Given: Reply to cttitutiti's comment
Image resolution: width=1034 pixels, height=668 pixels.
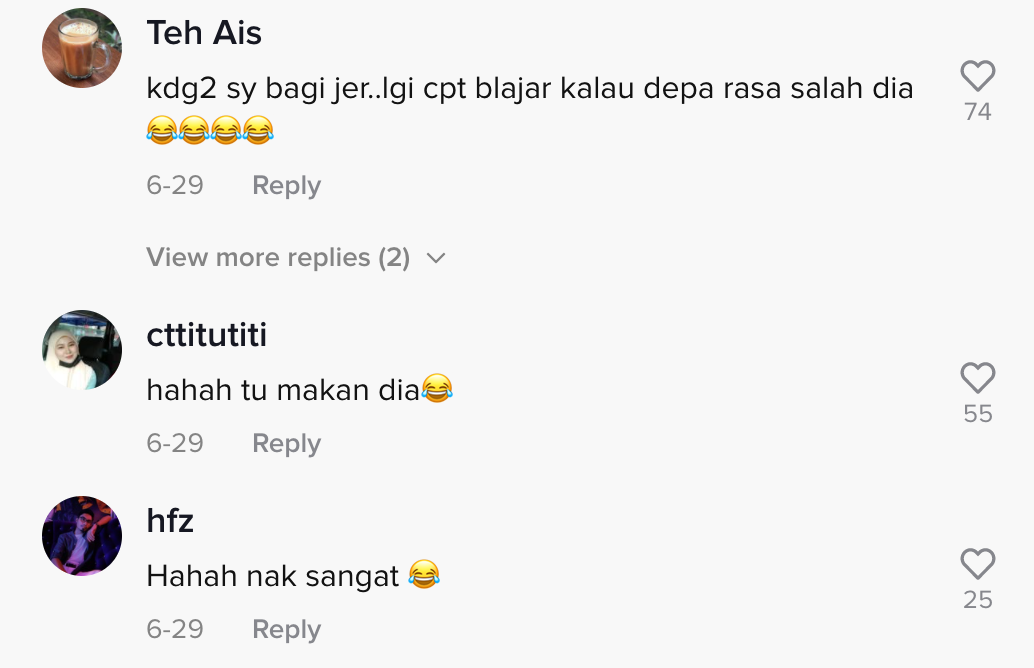Looking at the screenshot, I should 286,443.
